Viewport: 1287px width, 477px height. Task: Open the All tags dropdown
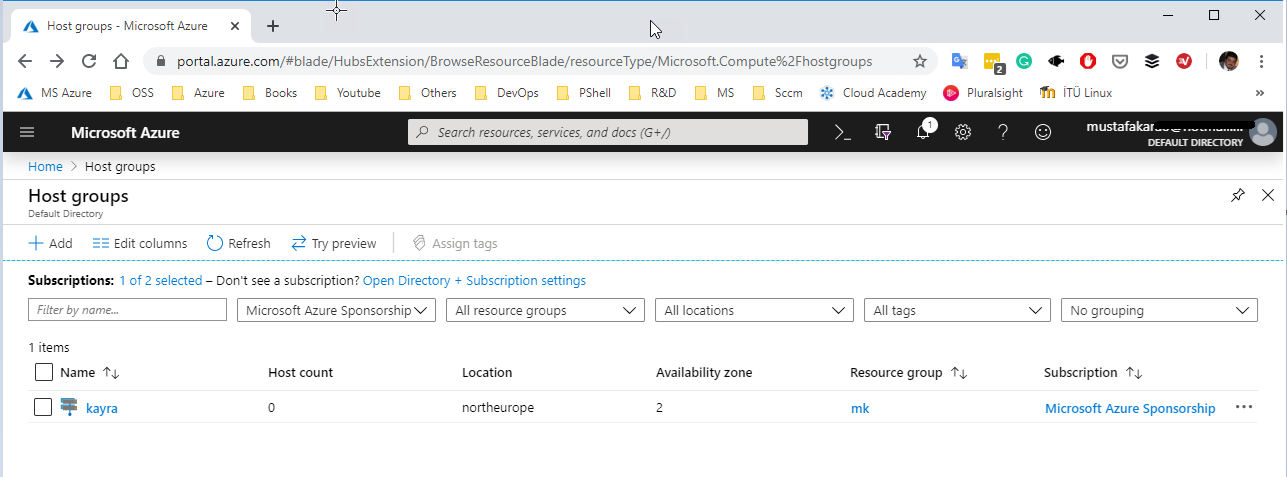tap(957, 310)
